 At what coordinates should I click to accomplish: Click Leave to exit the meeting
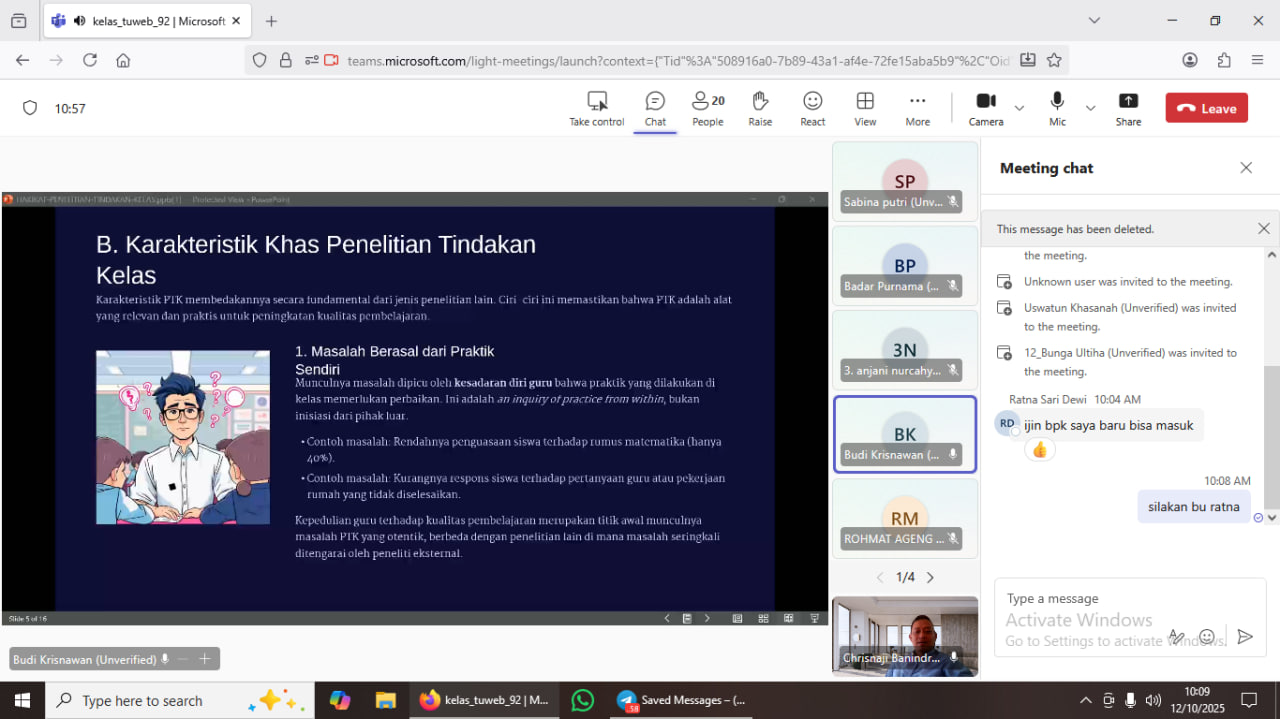pyautogui.click(x=1206, y=107)
